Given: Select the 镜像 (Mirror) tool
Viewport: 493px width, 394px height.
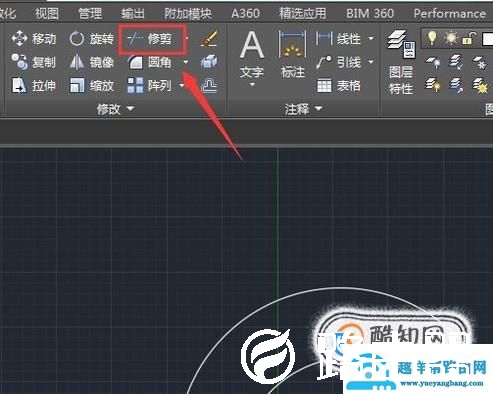Looking at the screenshot, I should tap(91, 62).
